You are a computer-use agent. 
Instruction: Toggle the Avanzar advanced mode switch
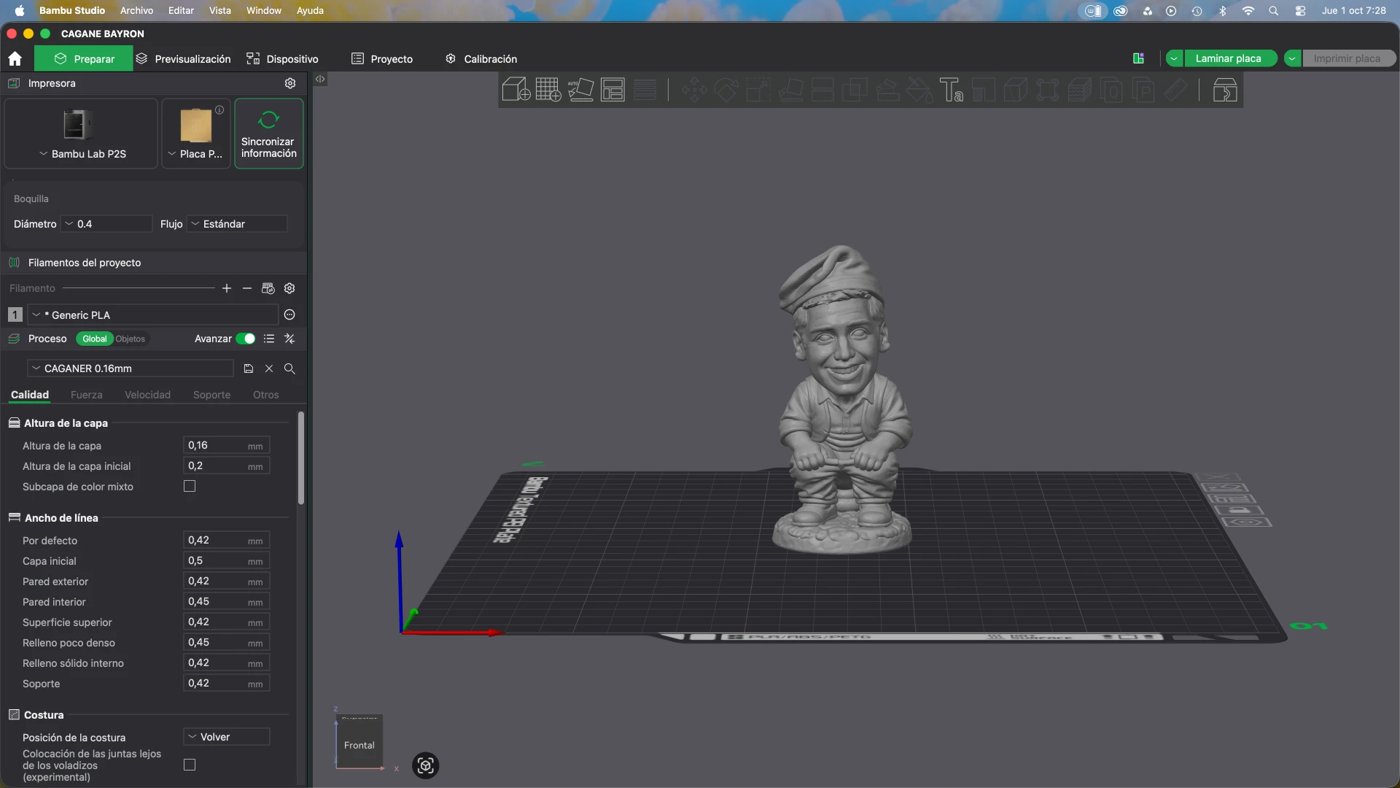pos(245,339)
